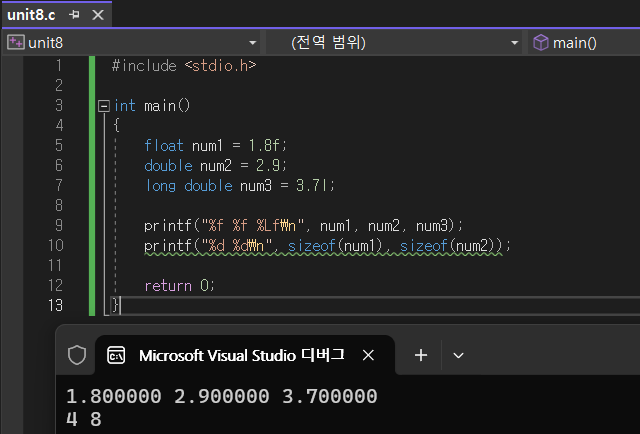Click the return keyword on line 12
640x434 pixels.
click(168, 286)
